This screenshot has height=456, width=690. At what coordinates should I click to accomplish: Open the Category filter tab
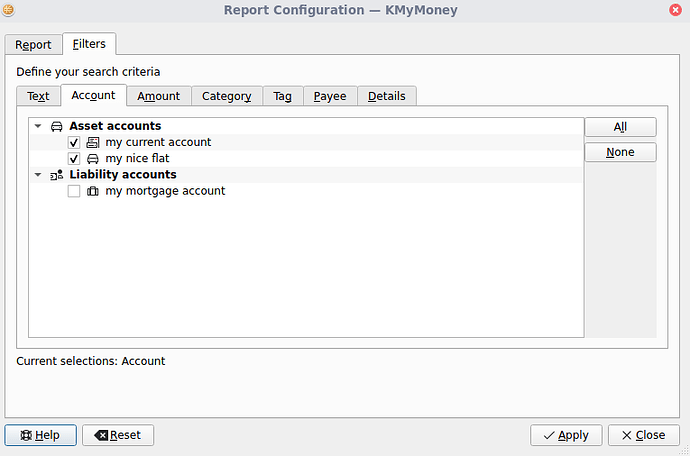[226, 96]
